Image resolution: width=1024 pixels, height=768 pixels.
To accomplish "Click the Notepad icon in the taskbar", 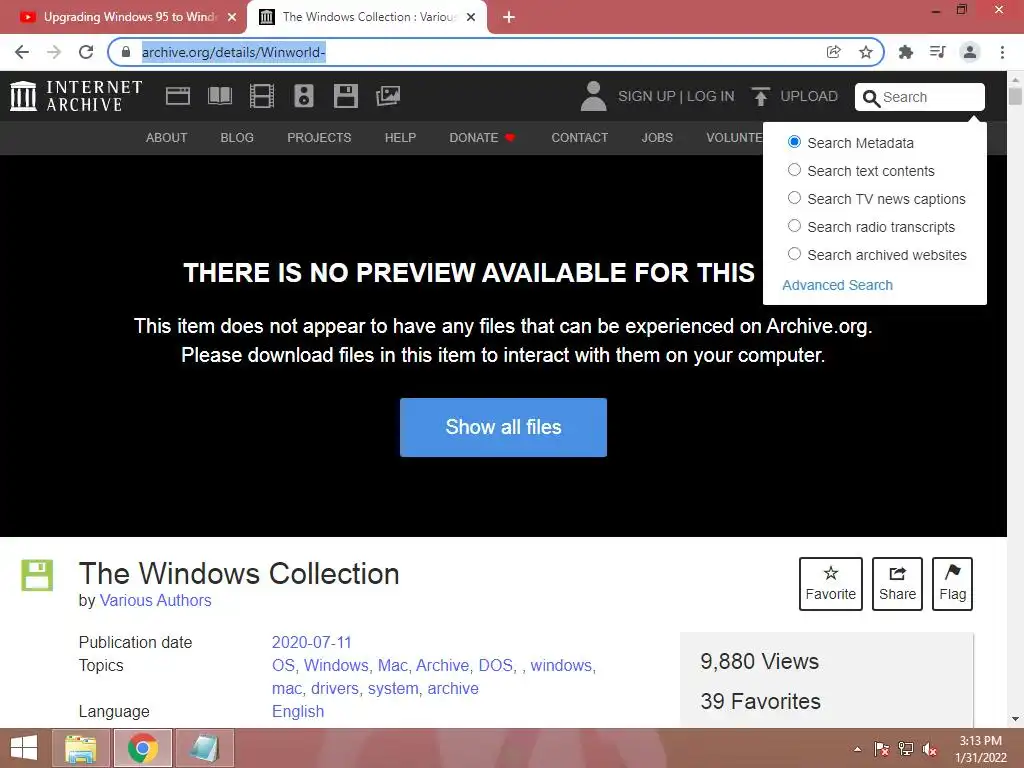I will (x=204, y=748).
